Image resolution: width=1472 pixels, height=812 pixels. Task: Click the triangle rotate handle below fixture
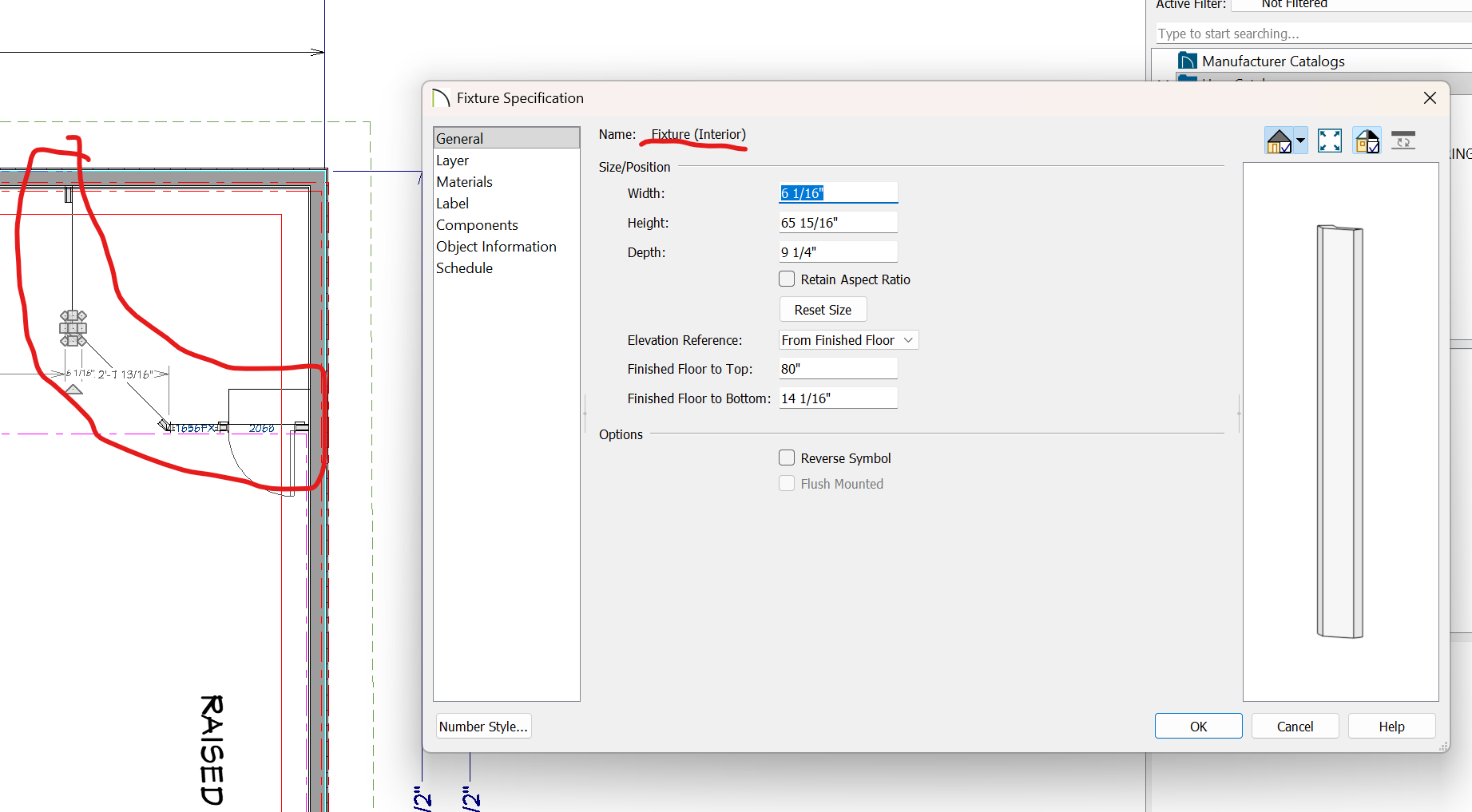[73, 390]
